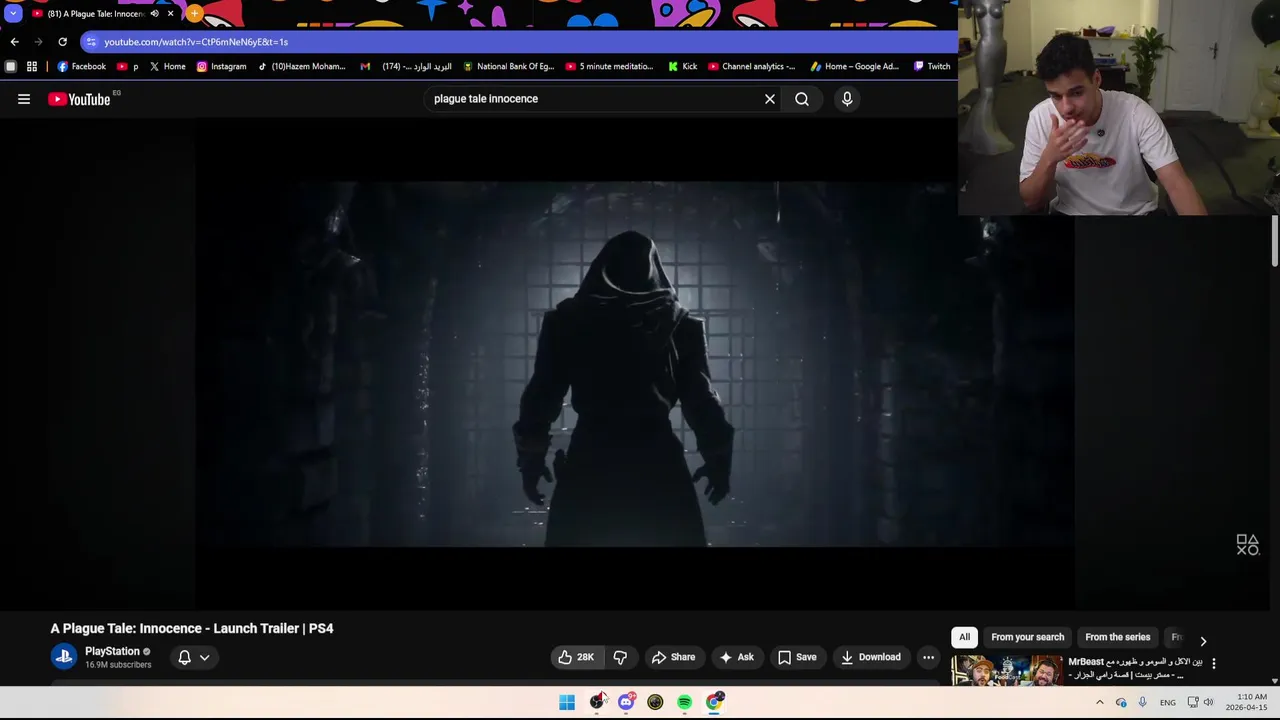Open the Channel analytics bookmark
The height and width of the screenshot is (720, 1280).
click(751, 67)
